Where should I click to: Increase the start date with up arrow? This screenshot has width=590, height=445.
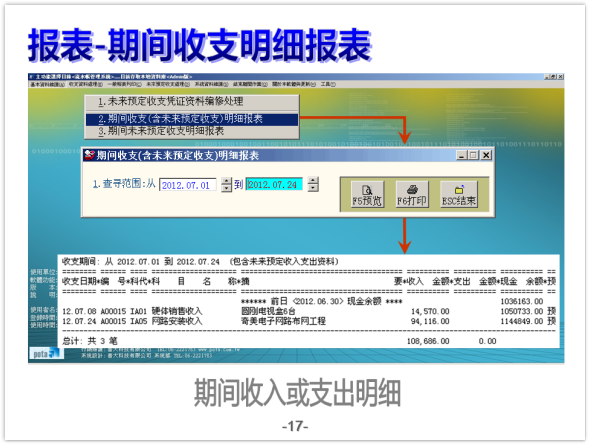point(226,181)
